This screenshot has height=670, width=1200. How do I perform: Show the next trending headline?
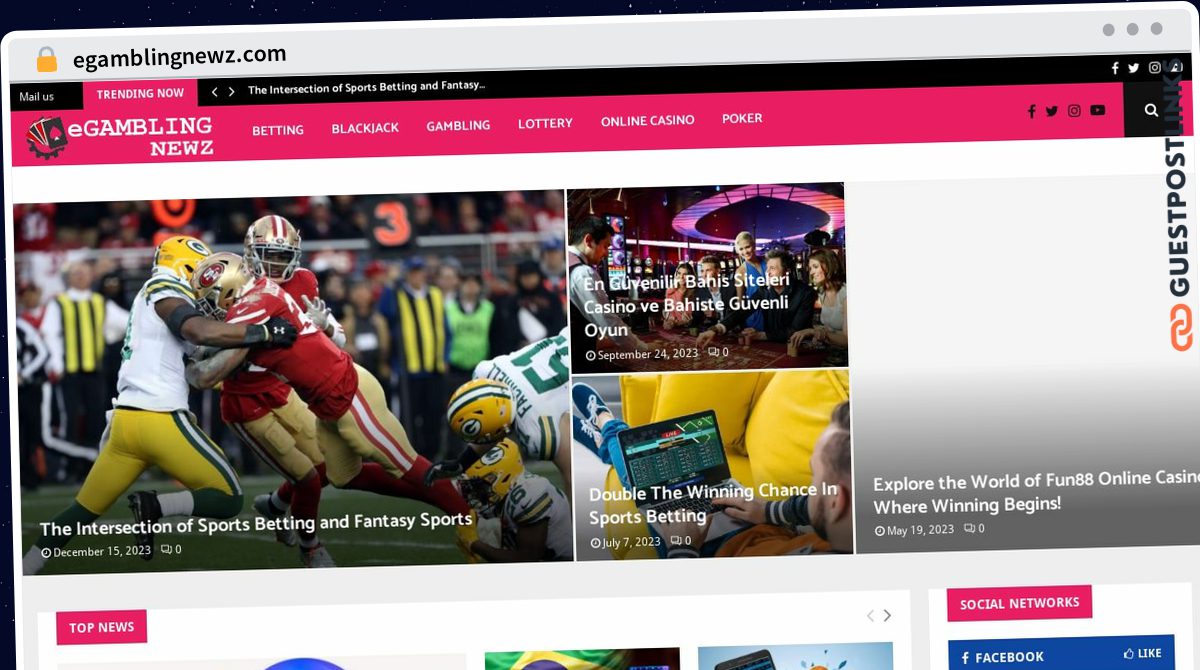coord(231,92)
